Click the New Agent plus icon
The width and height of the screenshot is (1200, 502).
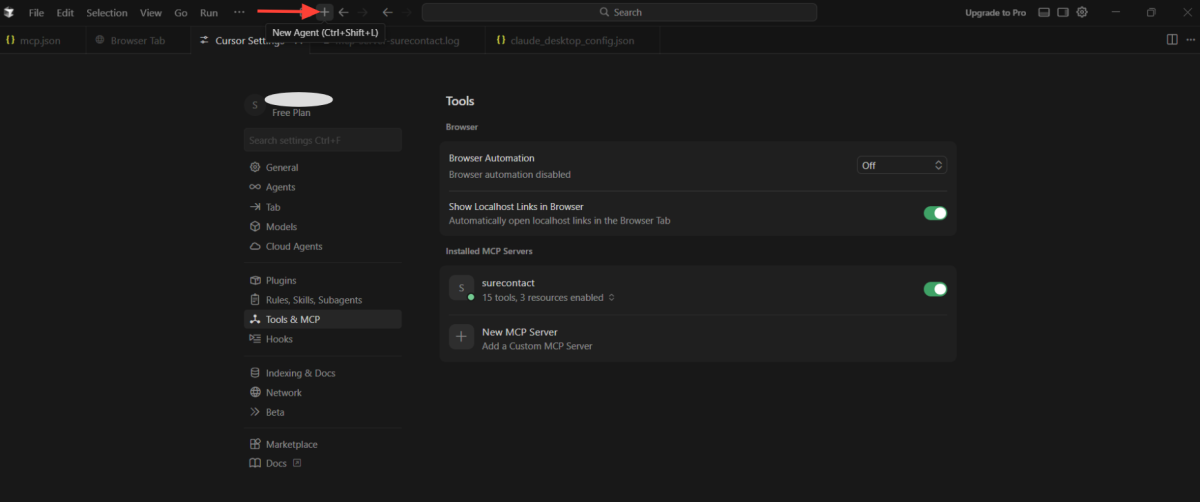324,12
